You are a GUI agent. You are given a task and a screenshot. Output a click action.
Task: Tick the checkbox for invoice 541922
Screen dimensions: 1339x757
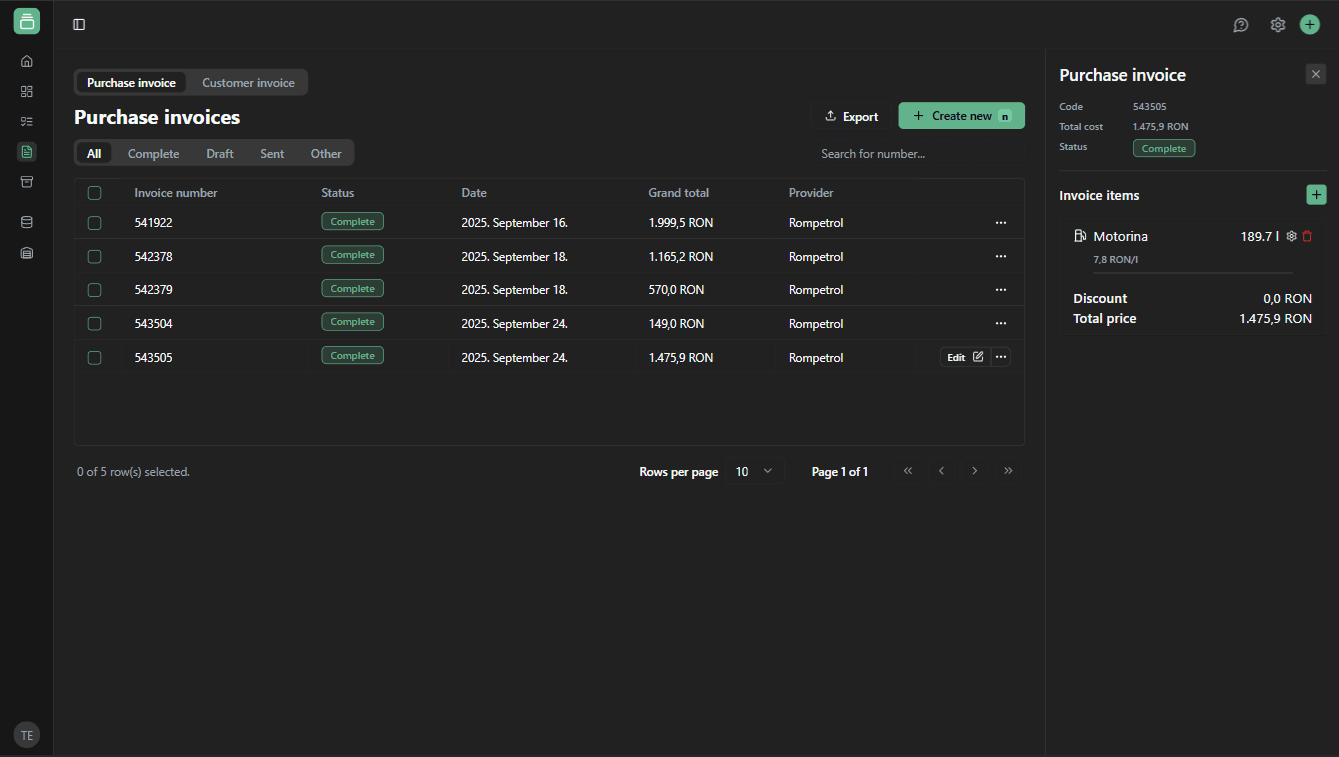[94, 223]
